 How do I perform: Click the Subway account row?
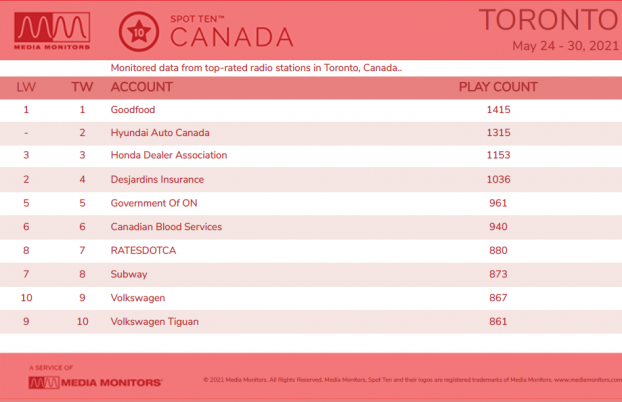pos(311,274)
